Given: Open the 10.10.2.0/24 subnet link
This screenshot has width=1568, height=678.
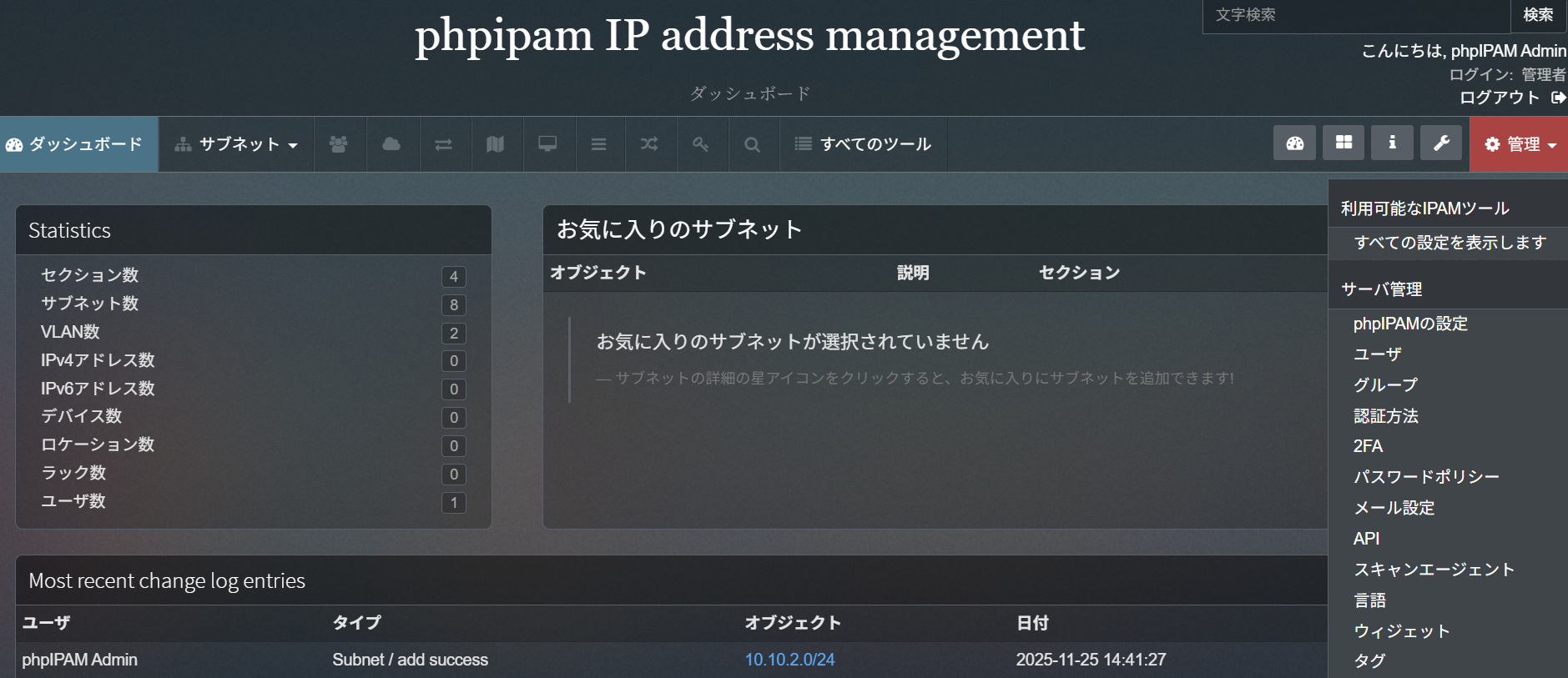Looking at the screenshot, I should pos(789,660).
